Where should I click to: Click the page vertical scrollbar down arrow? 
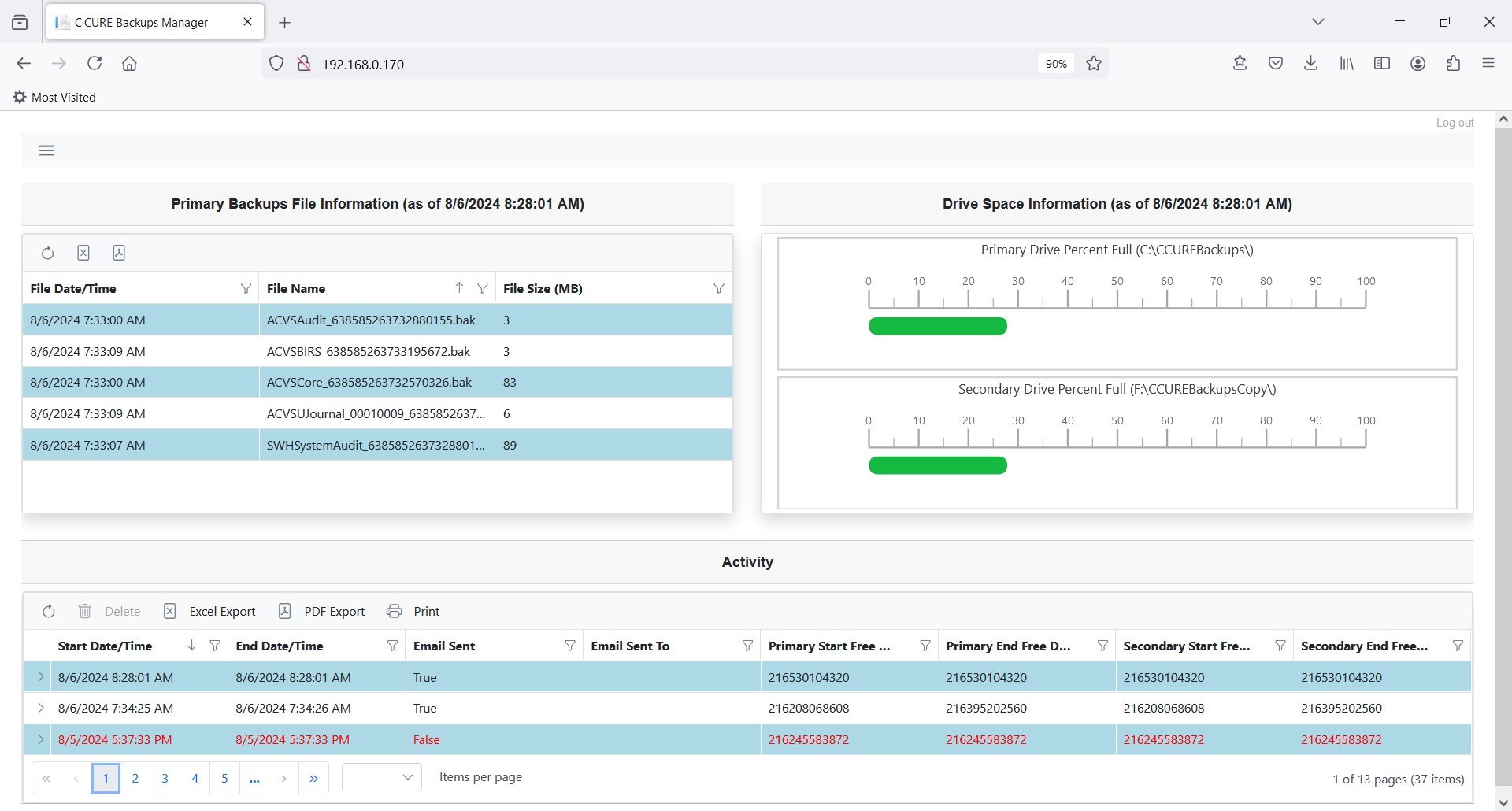tap(1503, 802)
